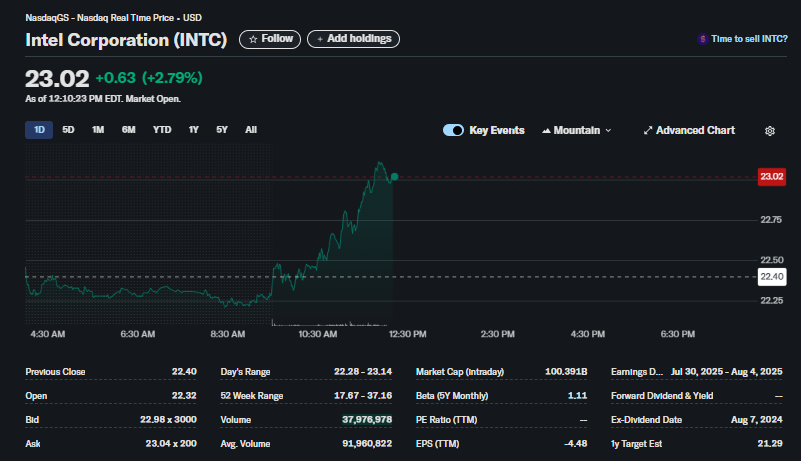Click the current price 23.02 value
Screen dimensions: 801x461
pos(57,79)
